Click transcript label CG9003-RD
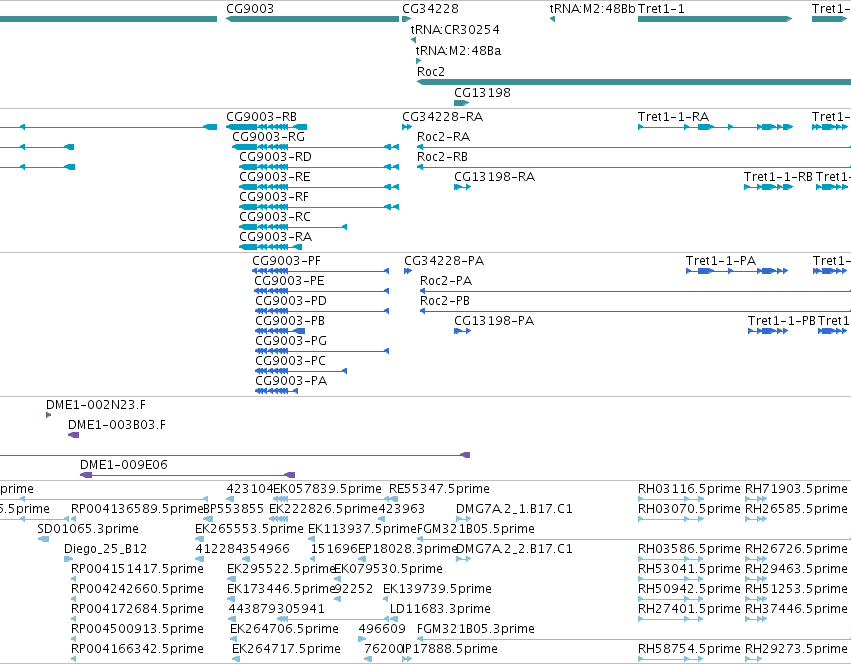Image resolution: width=851 pixels, height=664 pixels. point(276,157)
